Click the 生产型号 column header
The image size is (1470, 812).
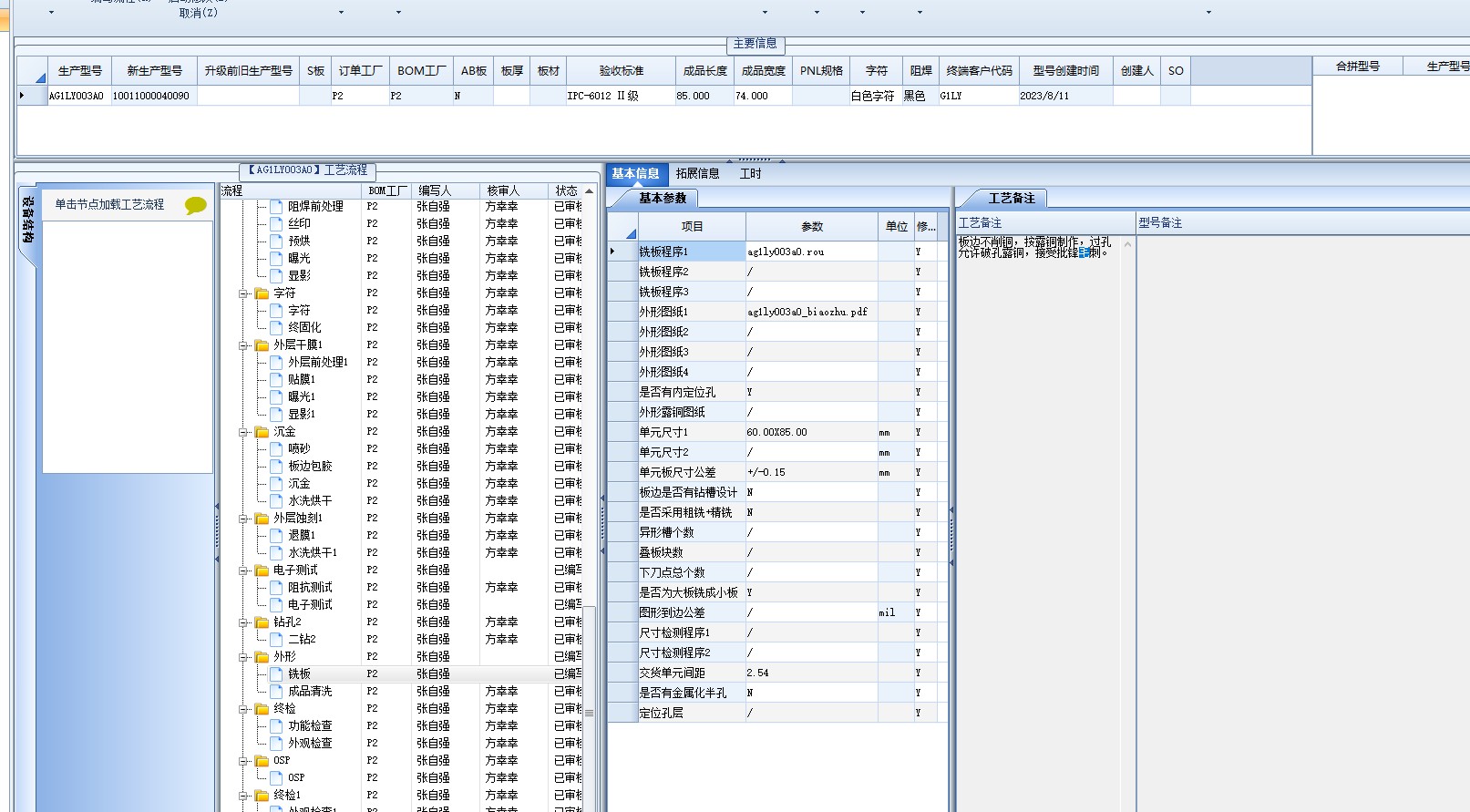(80, 71)
